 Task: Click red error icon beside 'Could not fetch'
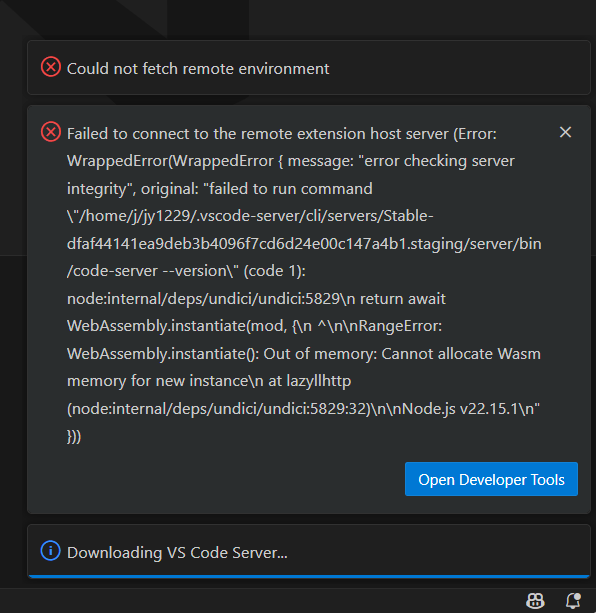(x=51, y=67)
